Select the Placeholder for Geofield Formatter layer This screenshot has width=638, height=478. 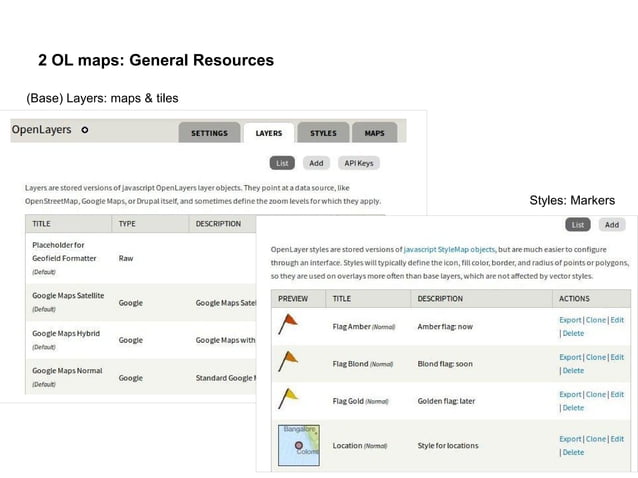(x=64, y=251)
